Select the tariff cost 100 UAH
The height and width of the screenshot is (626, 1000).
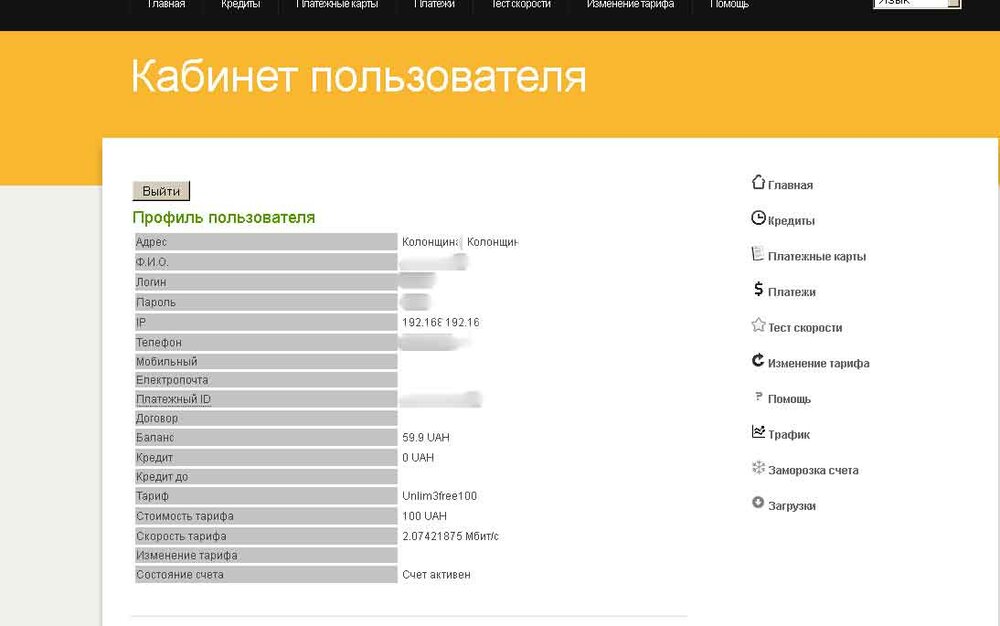pyautogui.click(x=425, y=516)
